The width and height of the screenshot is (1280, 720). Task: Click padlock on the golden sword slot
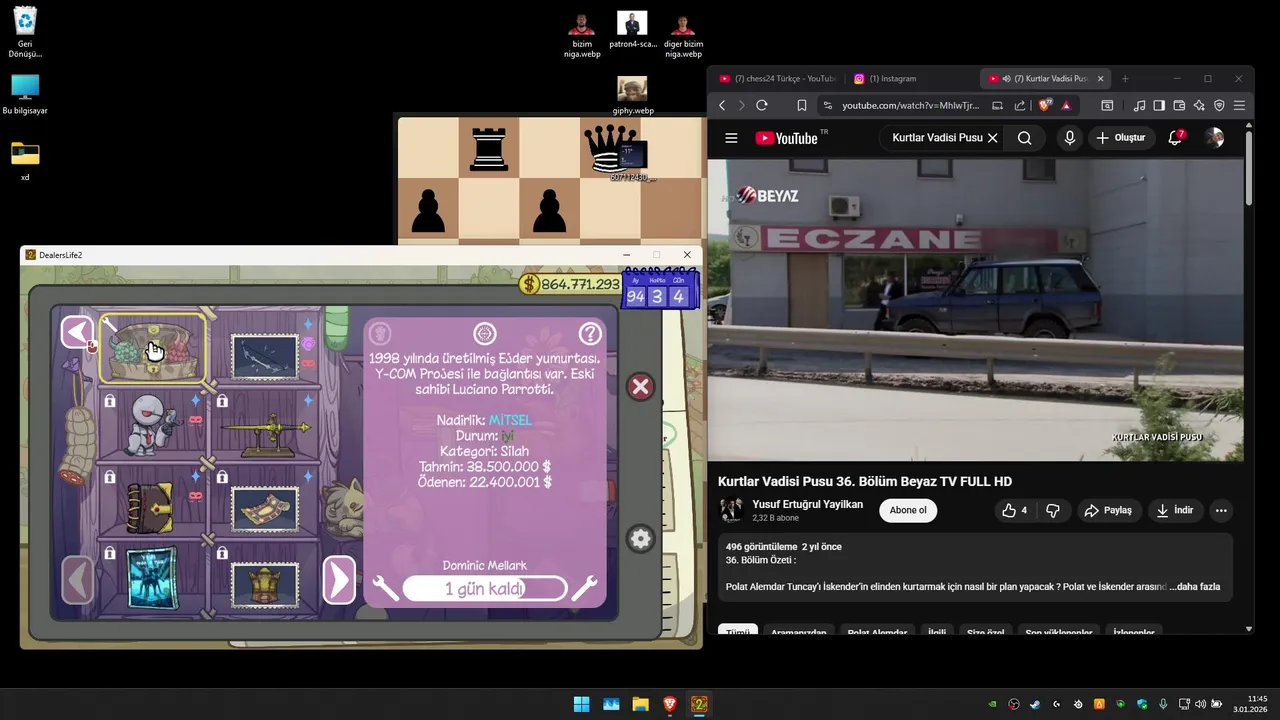point(222,400)
